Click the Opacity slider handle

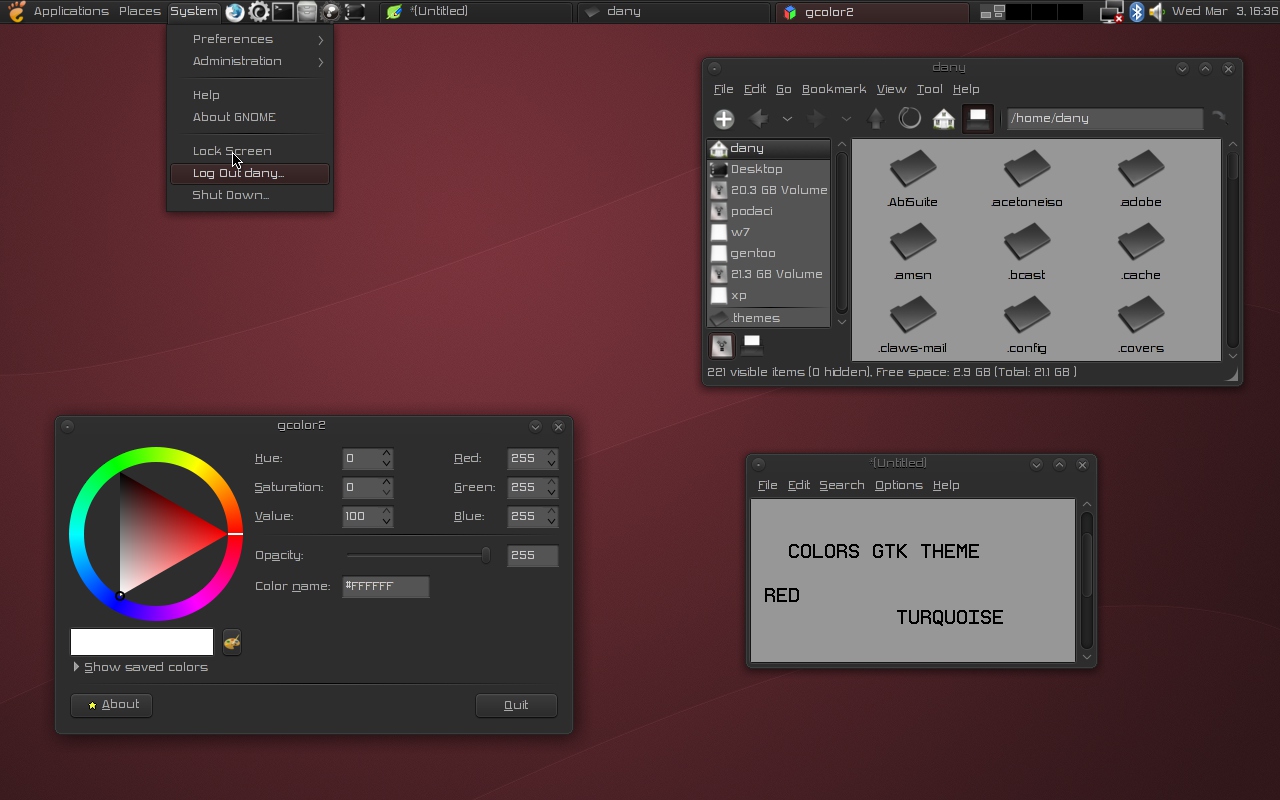(x=486, y=555)
